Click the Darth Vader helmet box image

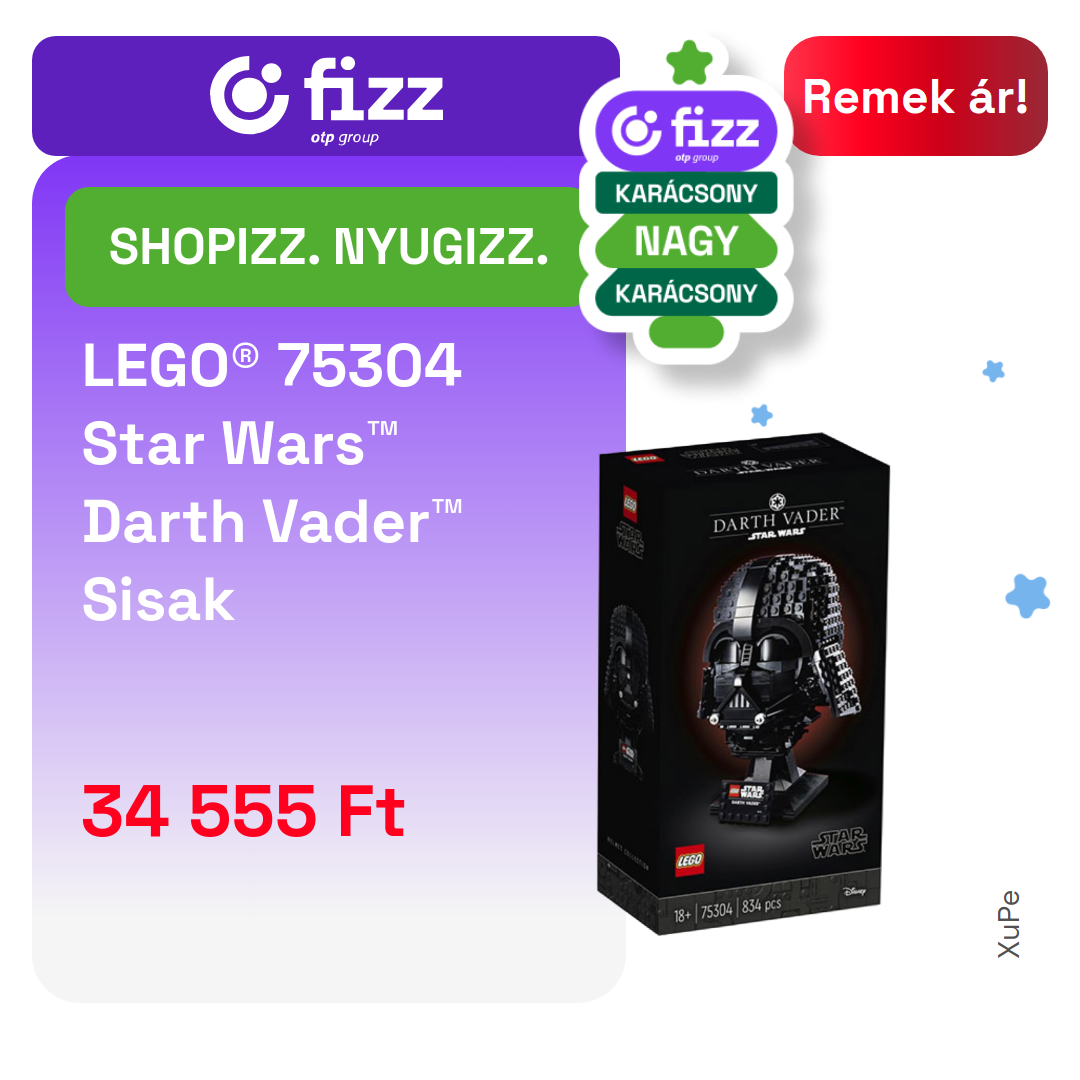pos(744,683)
